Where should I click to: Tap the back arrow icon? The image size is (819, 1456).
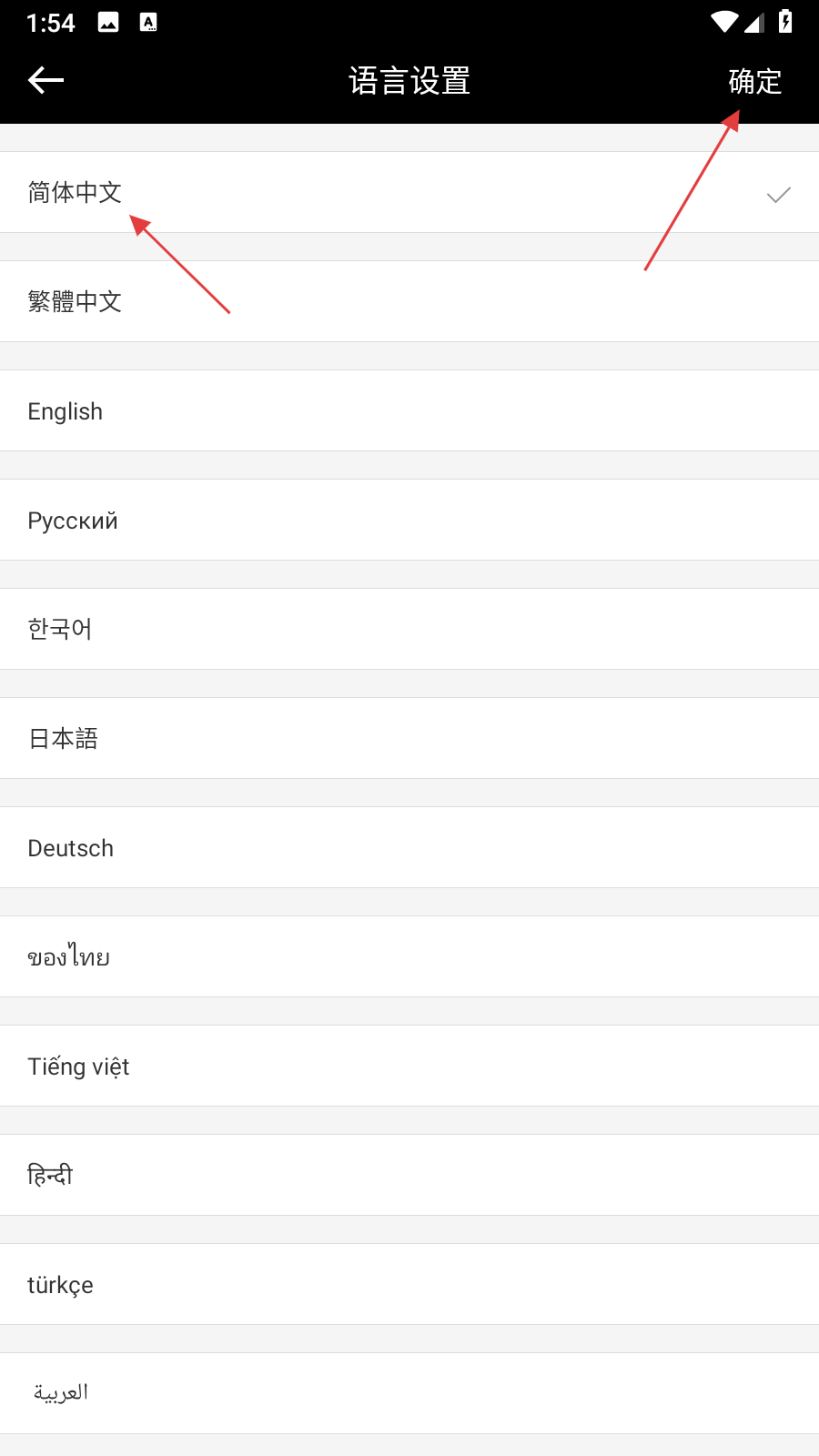click(45, 80)
